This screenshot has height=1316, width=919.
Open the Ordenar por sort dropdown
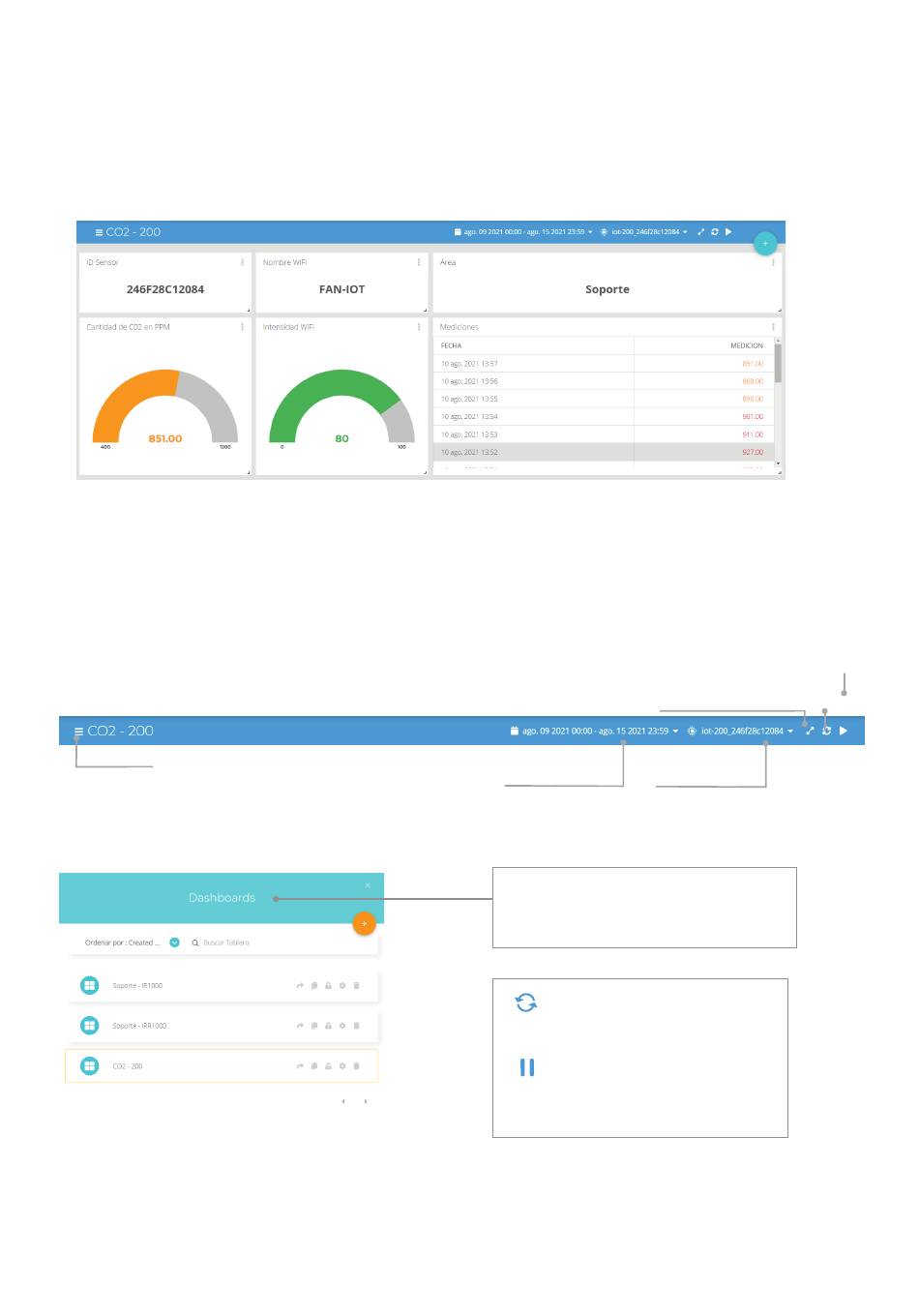(x=132, y=942)
